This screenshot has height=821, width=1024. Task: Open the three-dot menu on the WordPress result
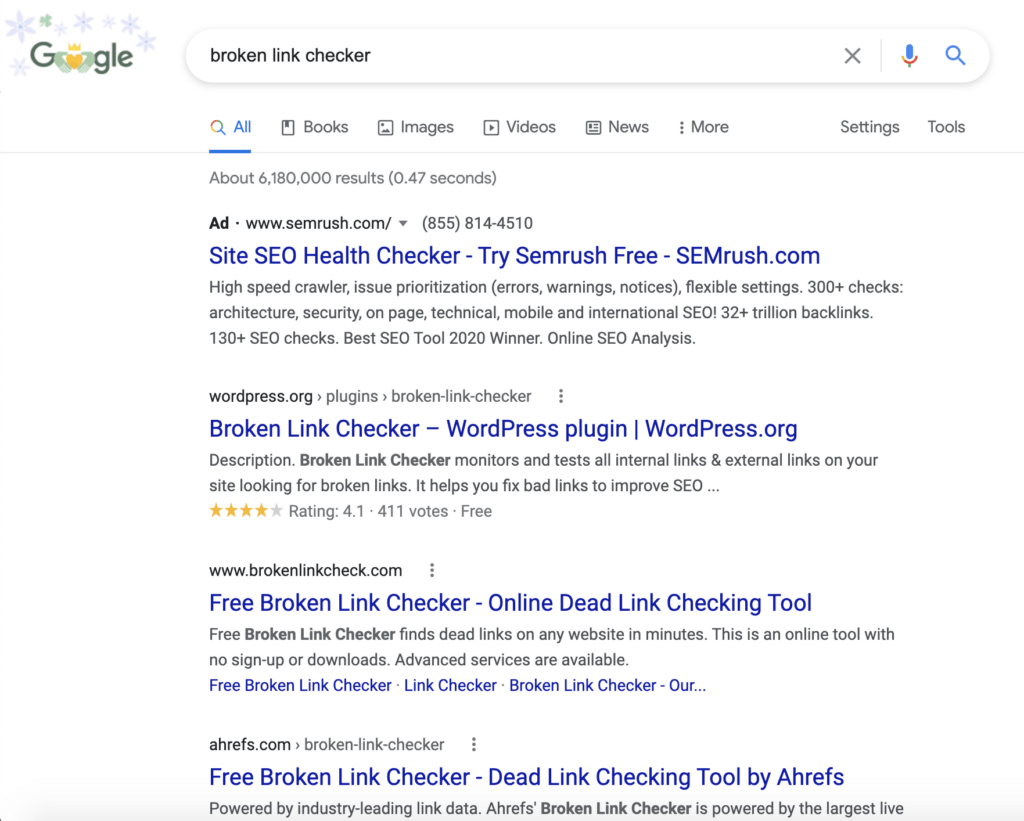(x=561, y=396)
